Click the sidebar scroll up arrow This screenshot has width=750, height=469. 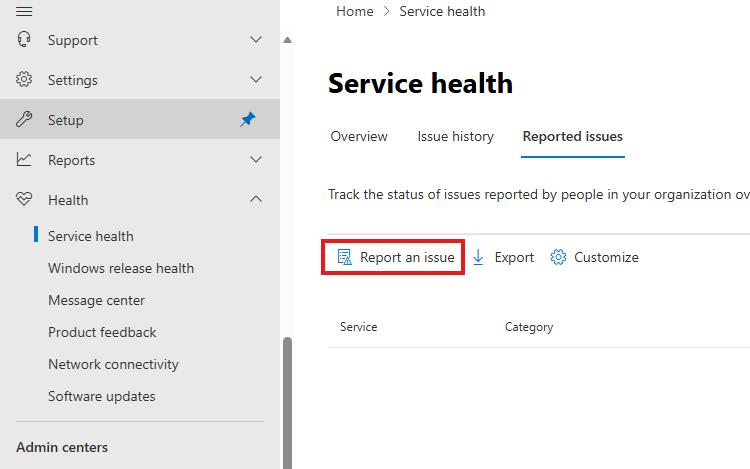[x=287, y=40]
